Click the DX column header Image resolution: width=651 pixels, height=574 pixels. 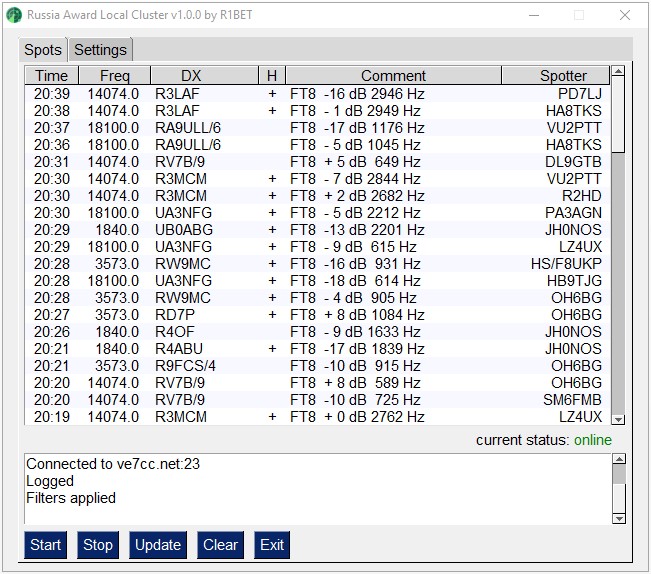point(190,76)
